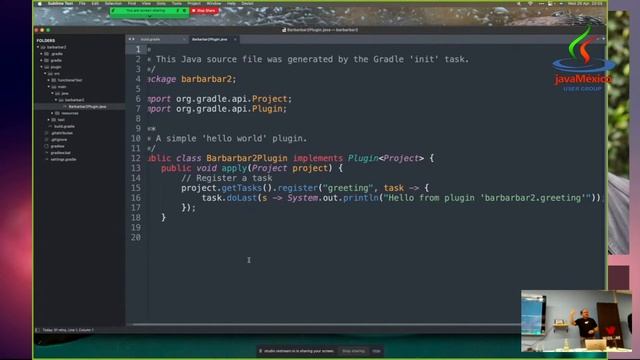Expand the chevron under the screen sharing bar
640x360 pixels.
(150, 16)
